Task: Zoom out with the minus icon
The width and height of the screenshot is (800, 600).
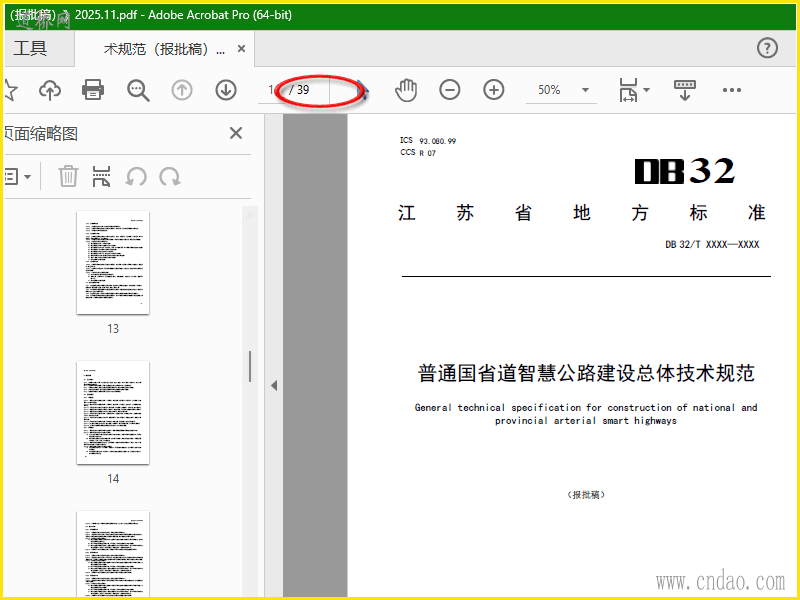Action: (x=449, y=90)
